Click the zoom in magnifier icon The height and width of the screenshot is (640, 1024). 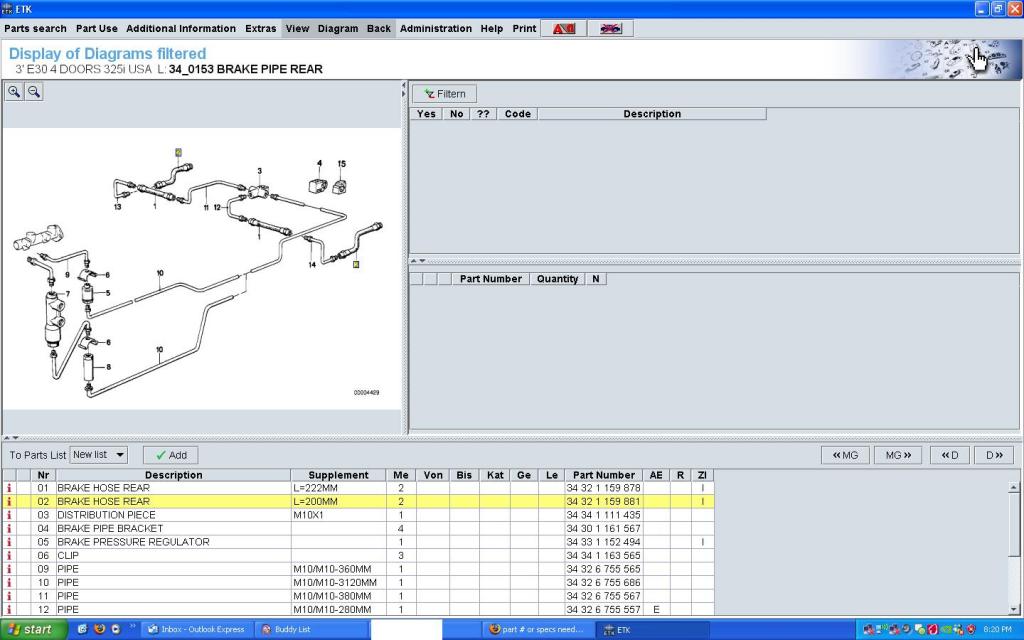click(15, 92)
